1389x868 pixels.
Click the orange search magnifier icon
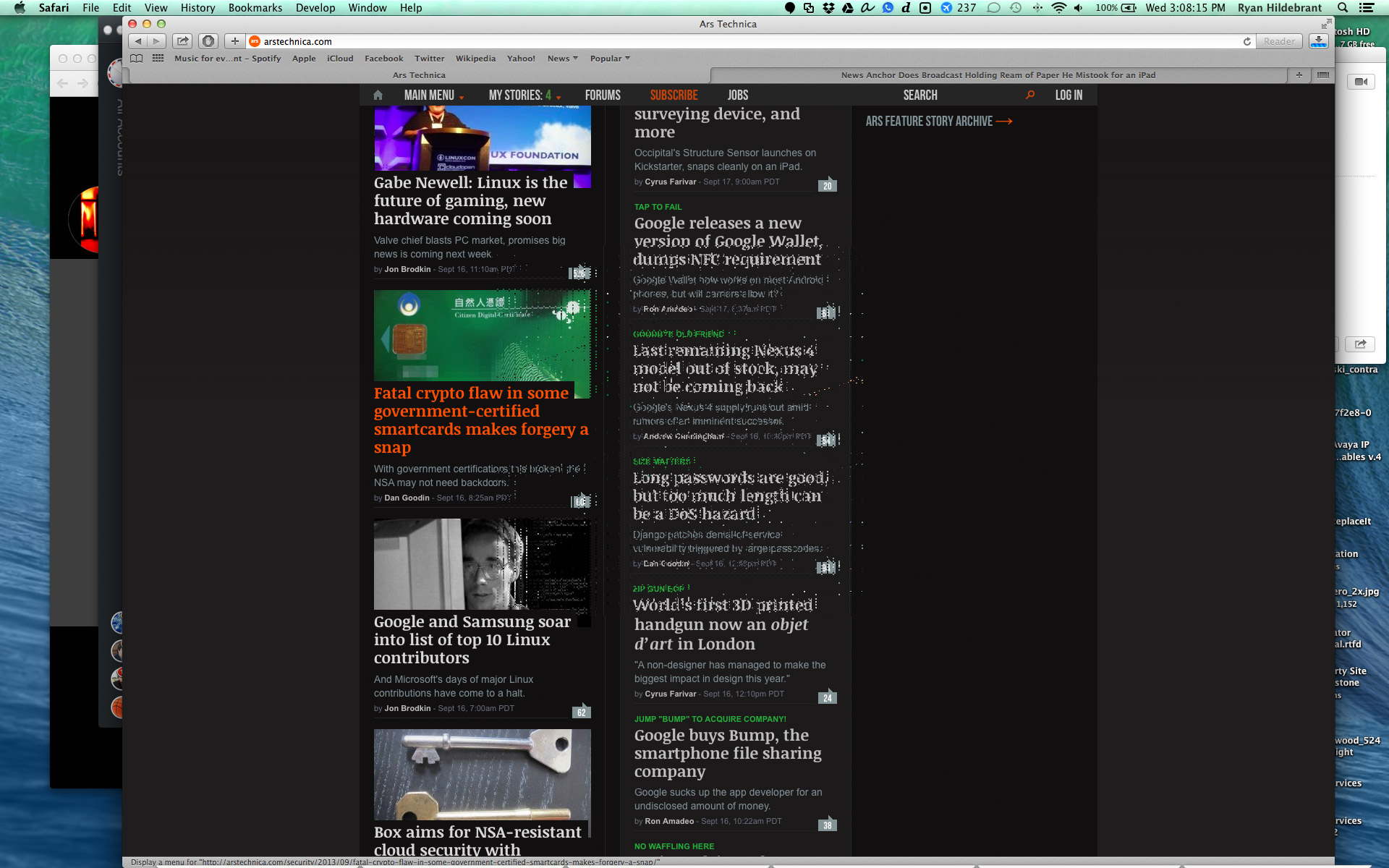tap(1030, 95)
